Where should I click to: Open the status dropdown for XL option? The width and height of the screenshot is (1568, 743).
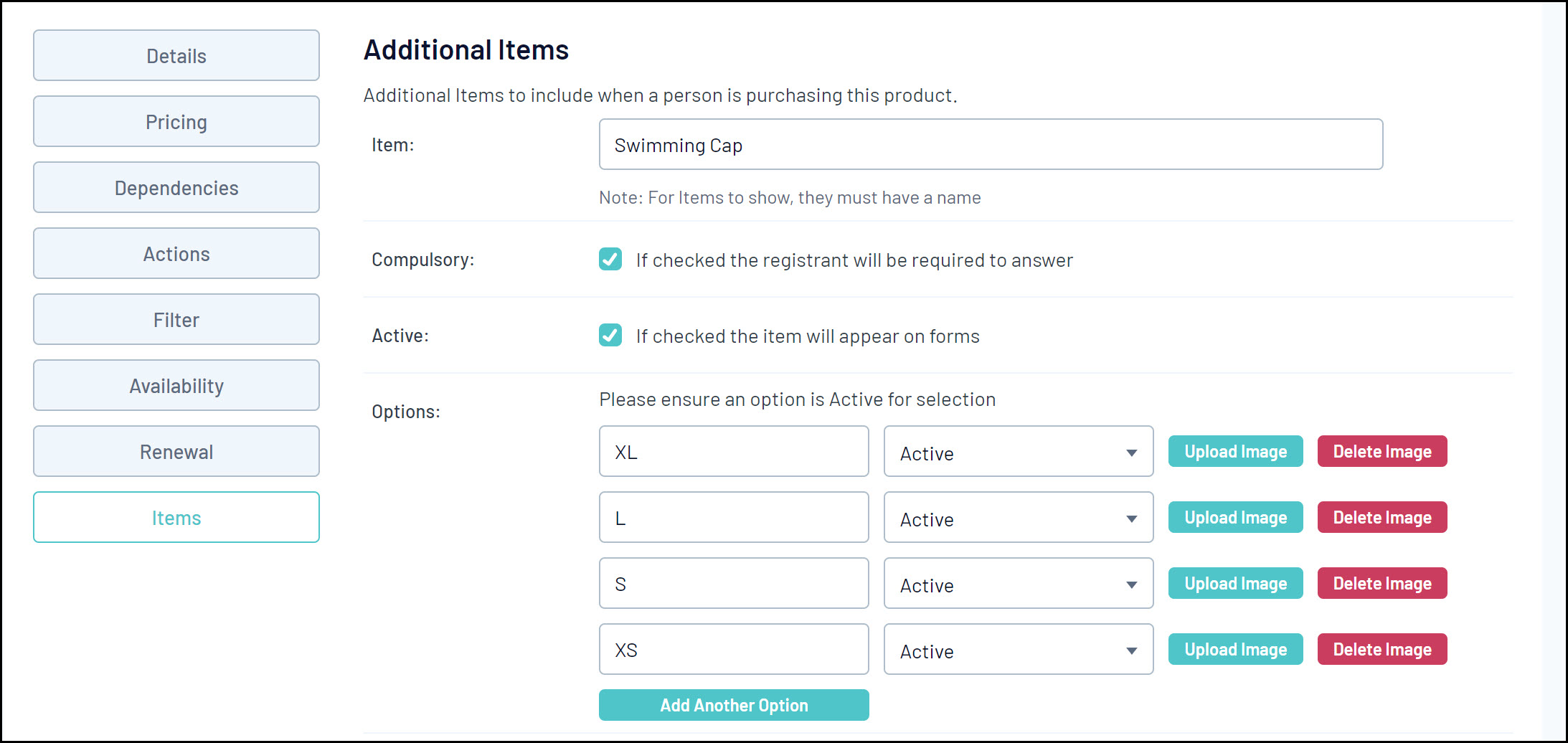[1018, 452]
